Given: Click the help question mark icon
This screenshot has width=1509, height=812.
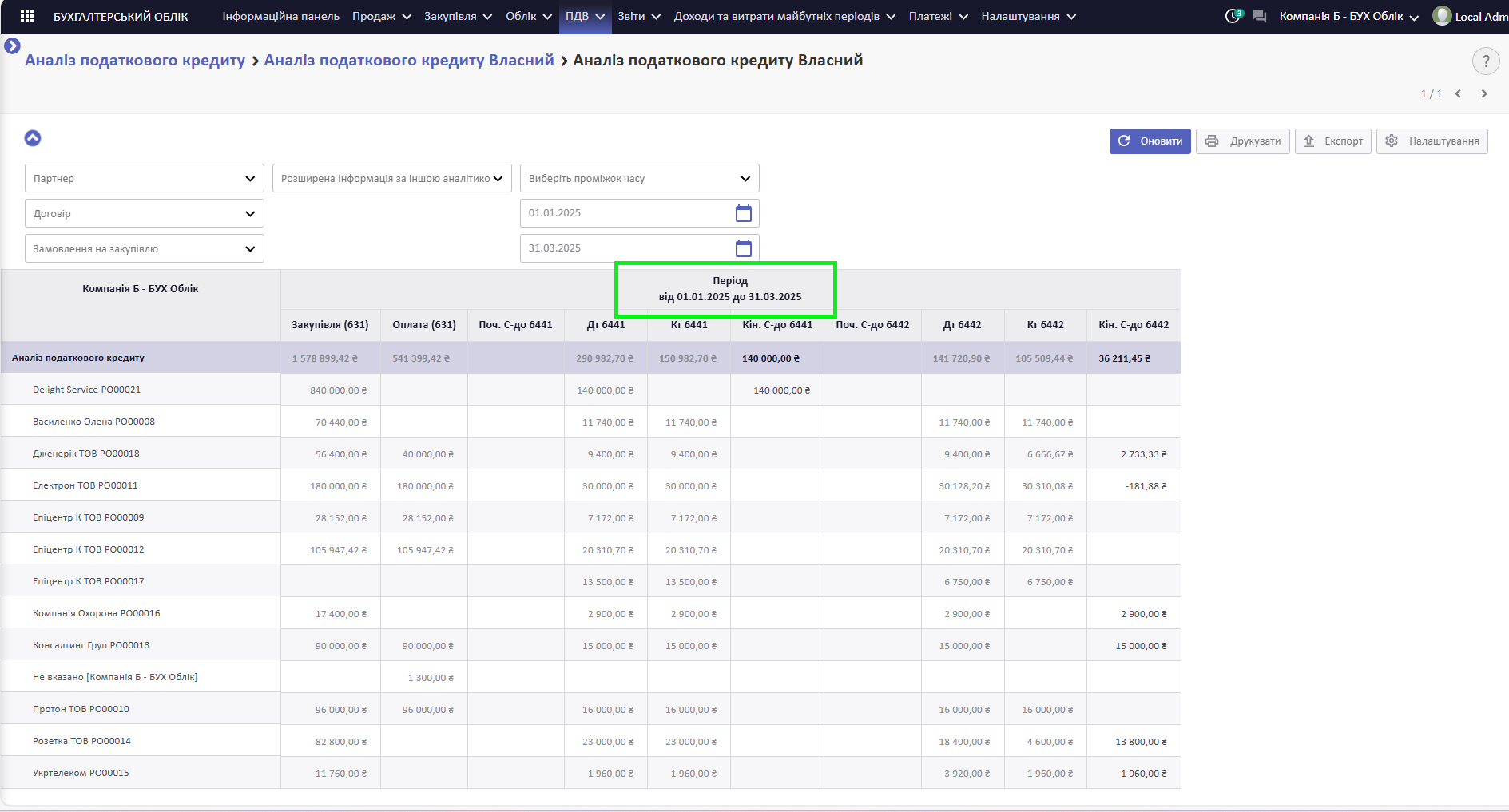Looking at the screenshot, I should tap(1486, 61).
